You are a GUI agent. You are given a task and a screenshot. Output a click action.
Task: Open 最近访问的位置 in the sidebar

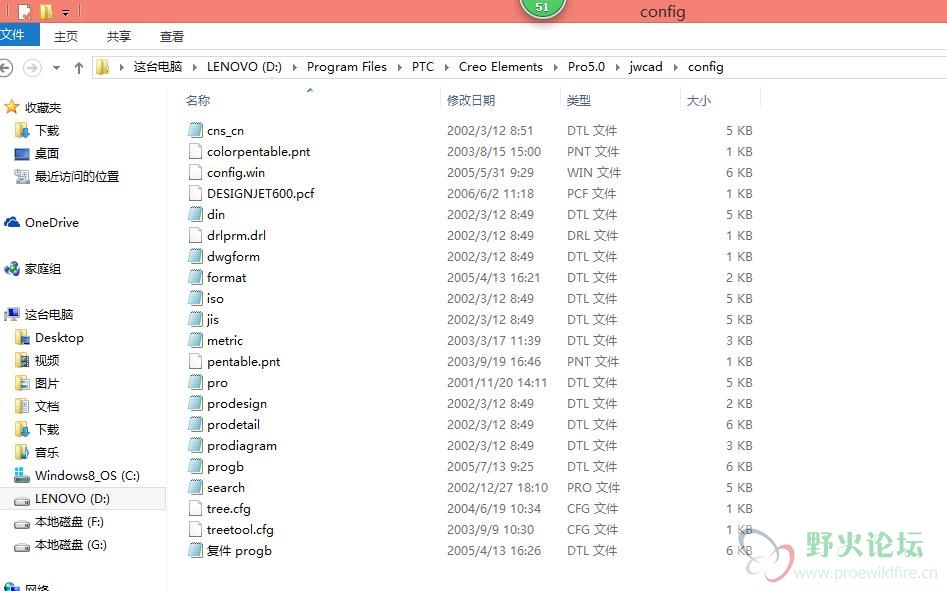point(77,176)
